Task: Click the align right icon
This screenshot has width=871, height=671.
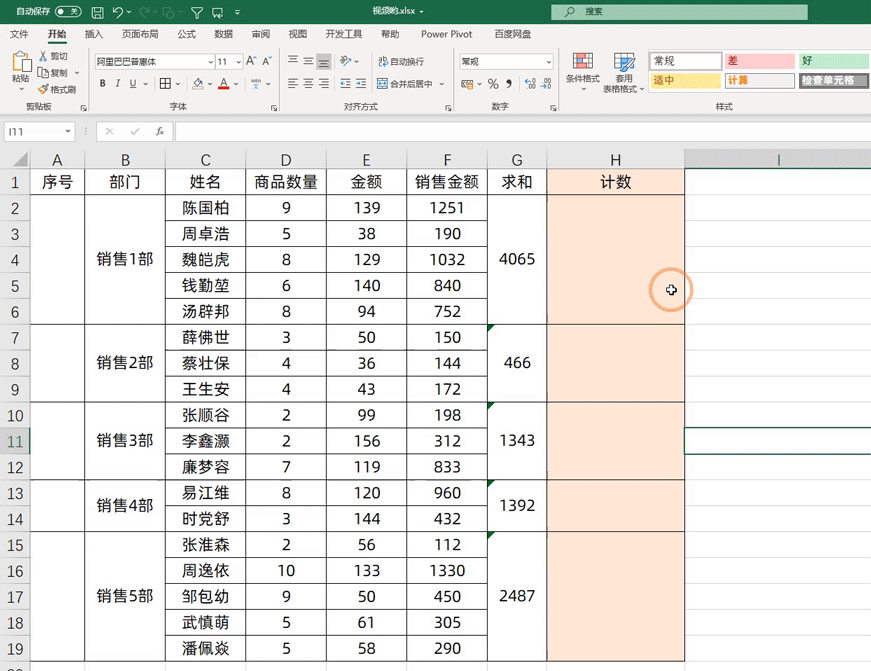Action: tap(324, 83)
